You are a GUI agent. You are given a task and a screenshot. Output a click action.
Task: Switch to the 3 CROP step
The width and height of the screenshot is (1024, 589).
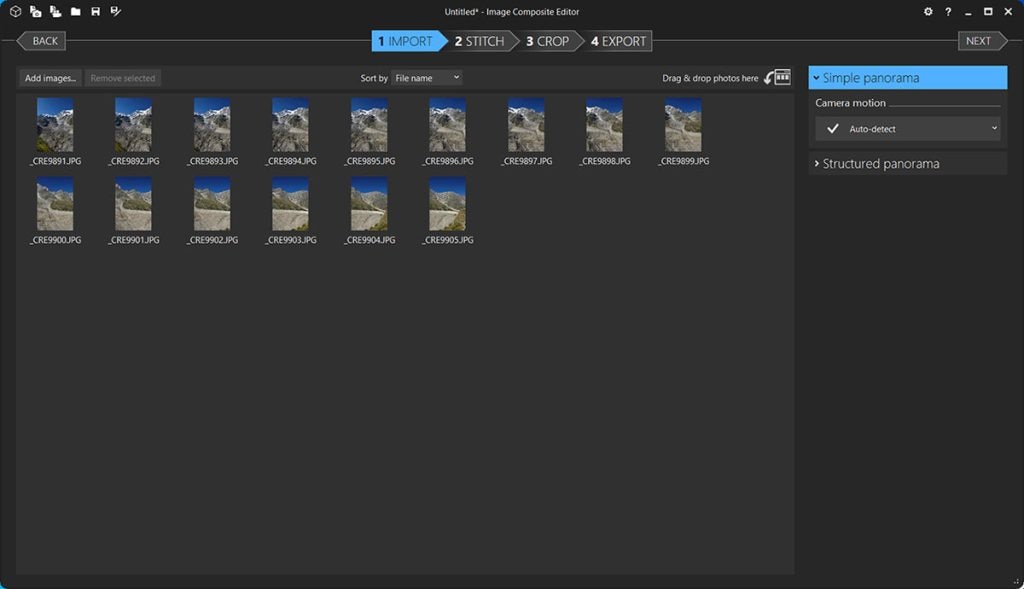(x=547, y=41)
